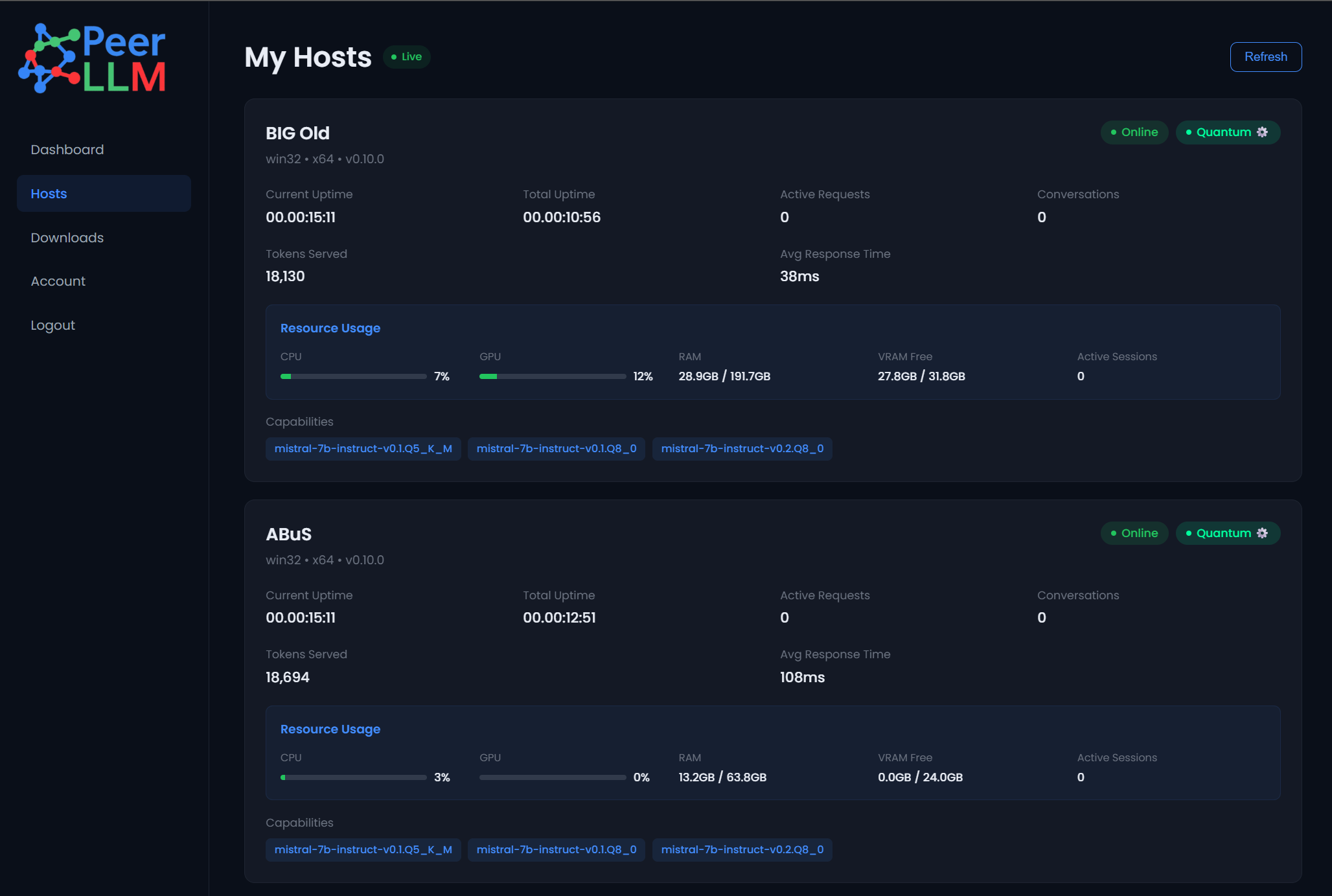This screenshot has width=1332, height=896.
Task: Click the PeerLLM logo
Action: point(93,58)
